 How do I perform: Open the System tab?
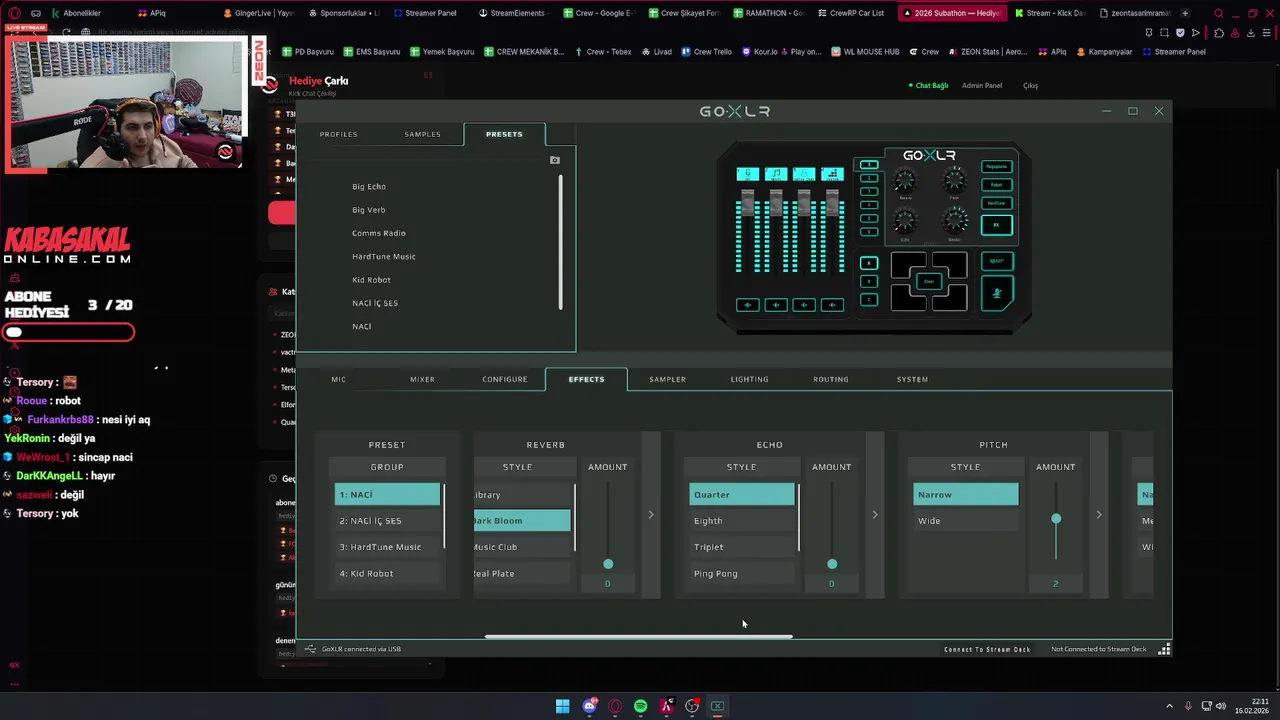(x=912, y=379)
